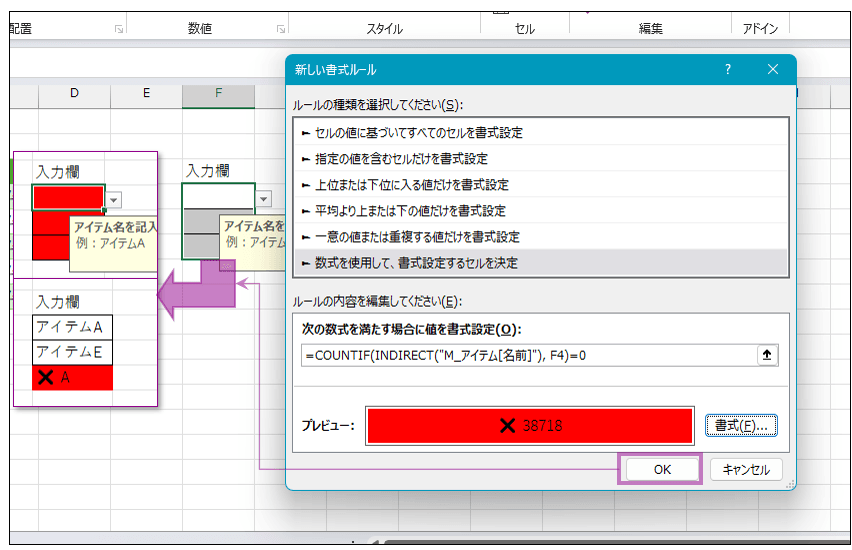Click the help question mark in dialog title
Image resolution: width=852 pixels, height=550 pixels.
pos(728,70)
